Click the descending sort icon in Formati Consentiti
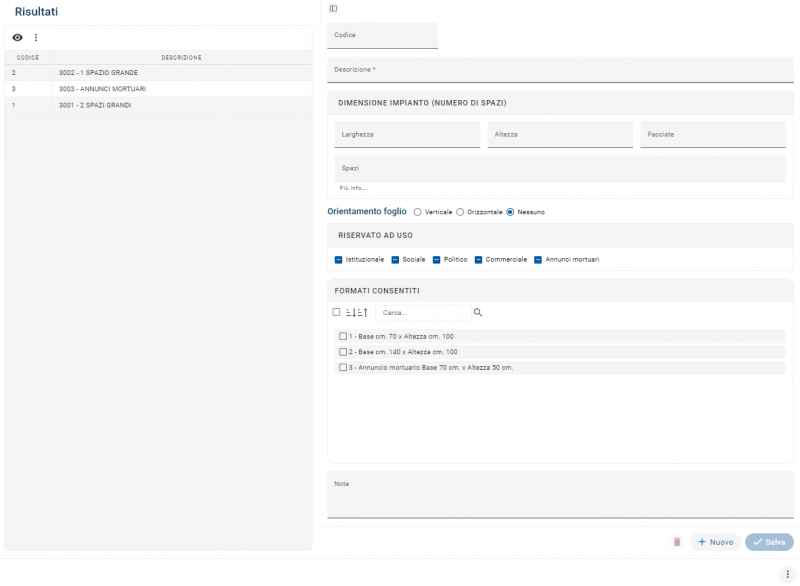800x586 pixels. [352, 313]
